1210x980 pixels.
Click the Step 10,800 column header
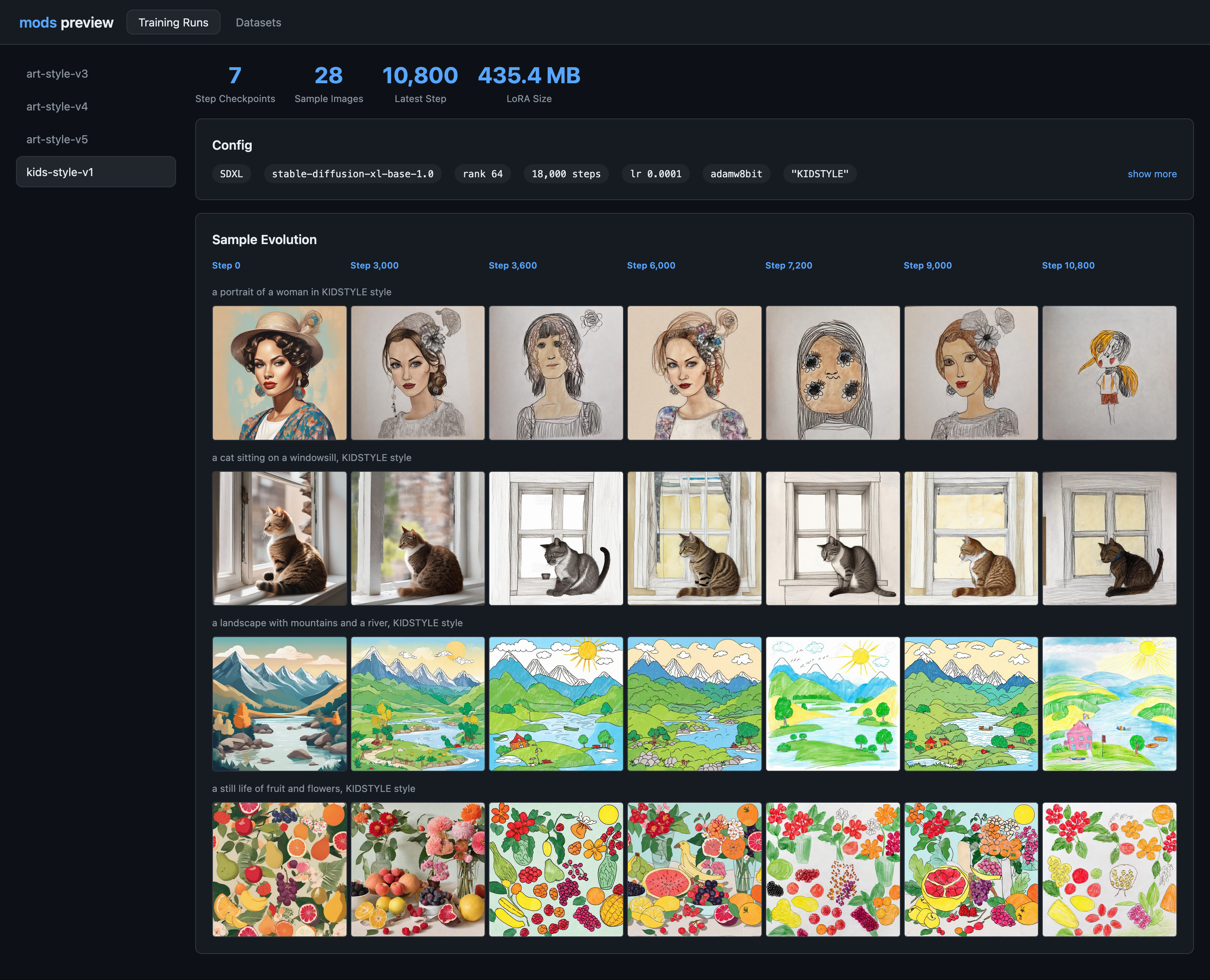(x=1068, y=265)
